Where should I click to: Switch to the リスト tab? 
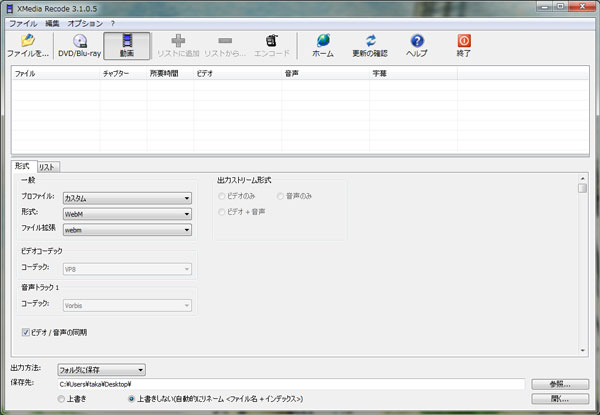(x=46, y=167)
